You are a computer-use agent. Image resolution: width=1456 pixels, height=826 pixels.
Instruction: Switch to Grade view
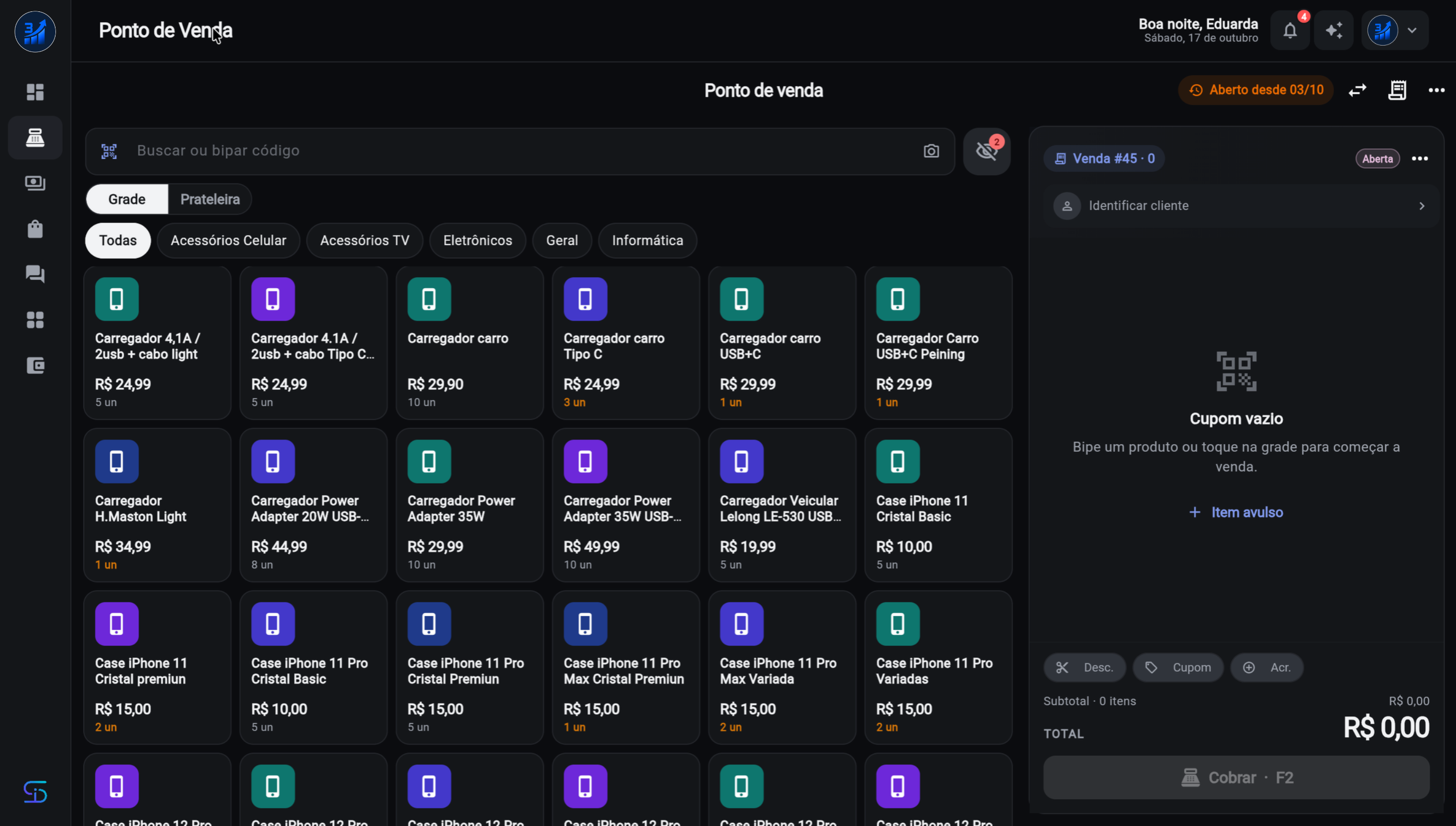(127, 199)
